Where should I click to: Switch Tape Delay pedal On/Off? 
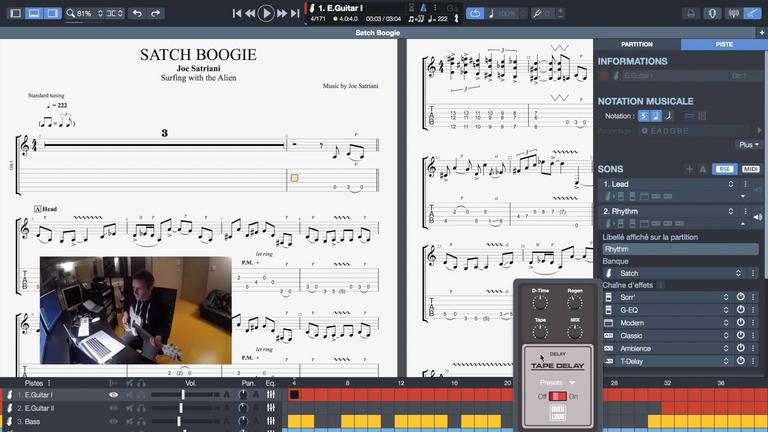pos(558,397)
